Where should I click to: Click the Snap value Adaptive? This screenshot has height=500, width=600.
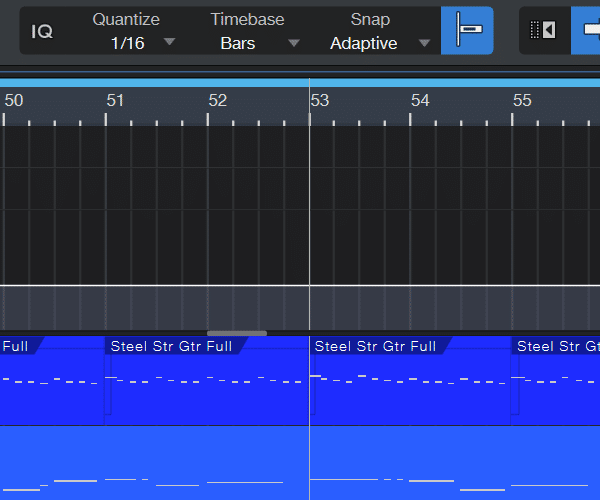pyautogui.click(x=364, y=43)
